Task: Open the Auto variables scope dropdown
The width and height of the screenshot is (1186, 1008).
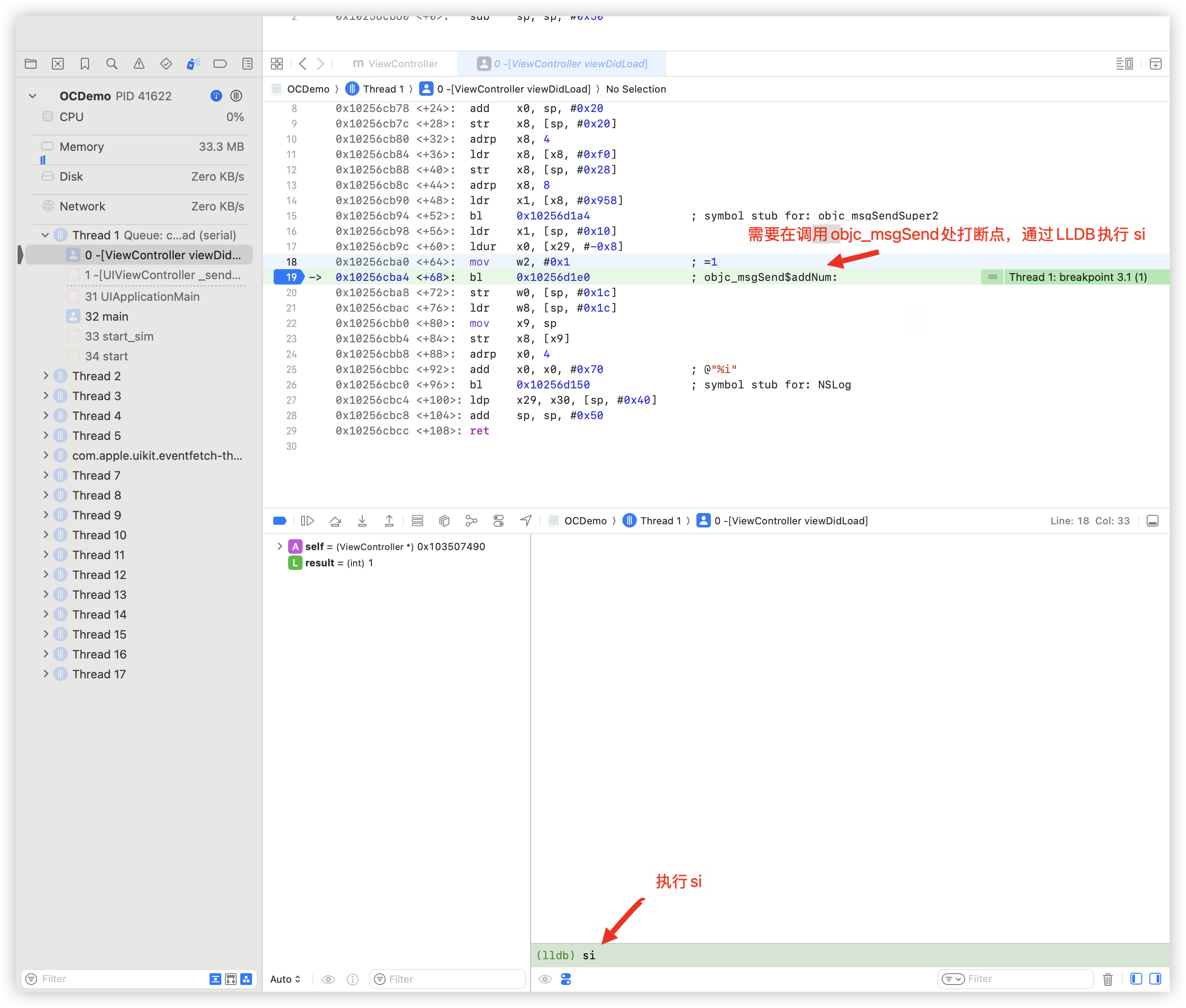Action: (285, 979)
